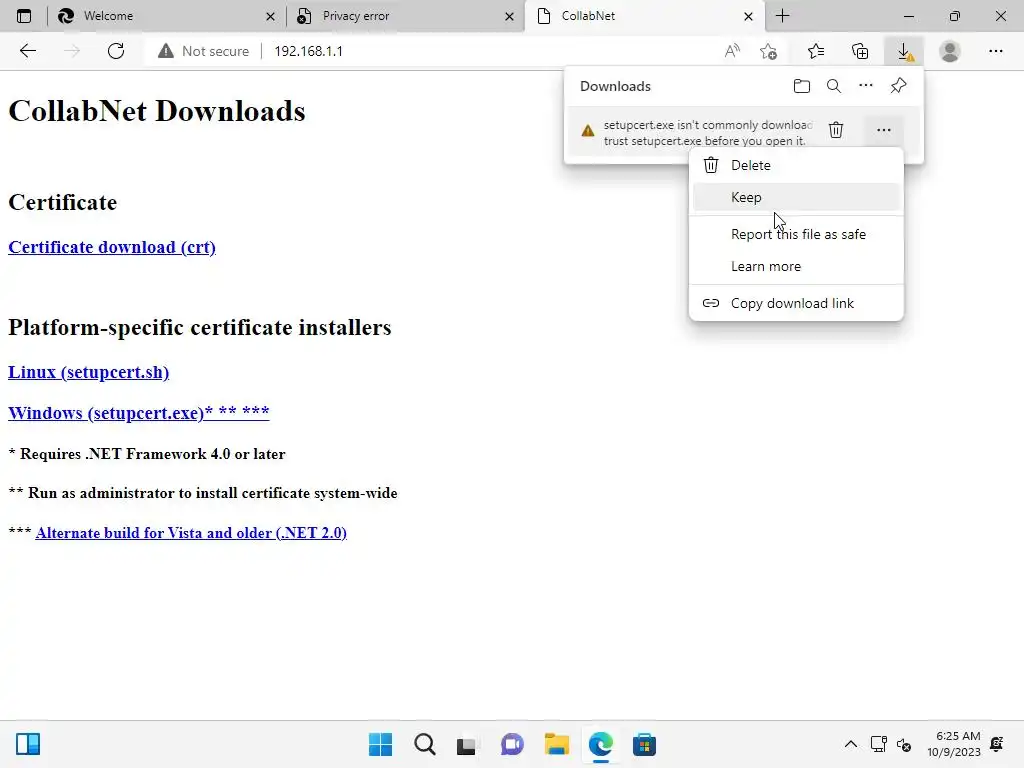This screenshot has width=1024, height=768.
Task: Click the setupcert.exe warning message text
Action: [x=707, y=133]
